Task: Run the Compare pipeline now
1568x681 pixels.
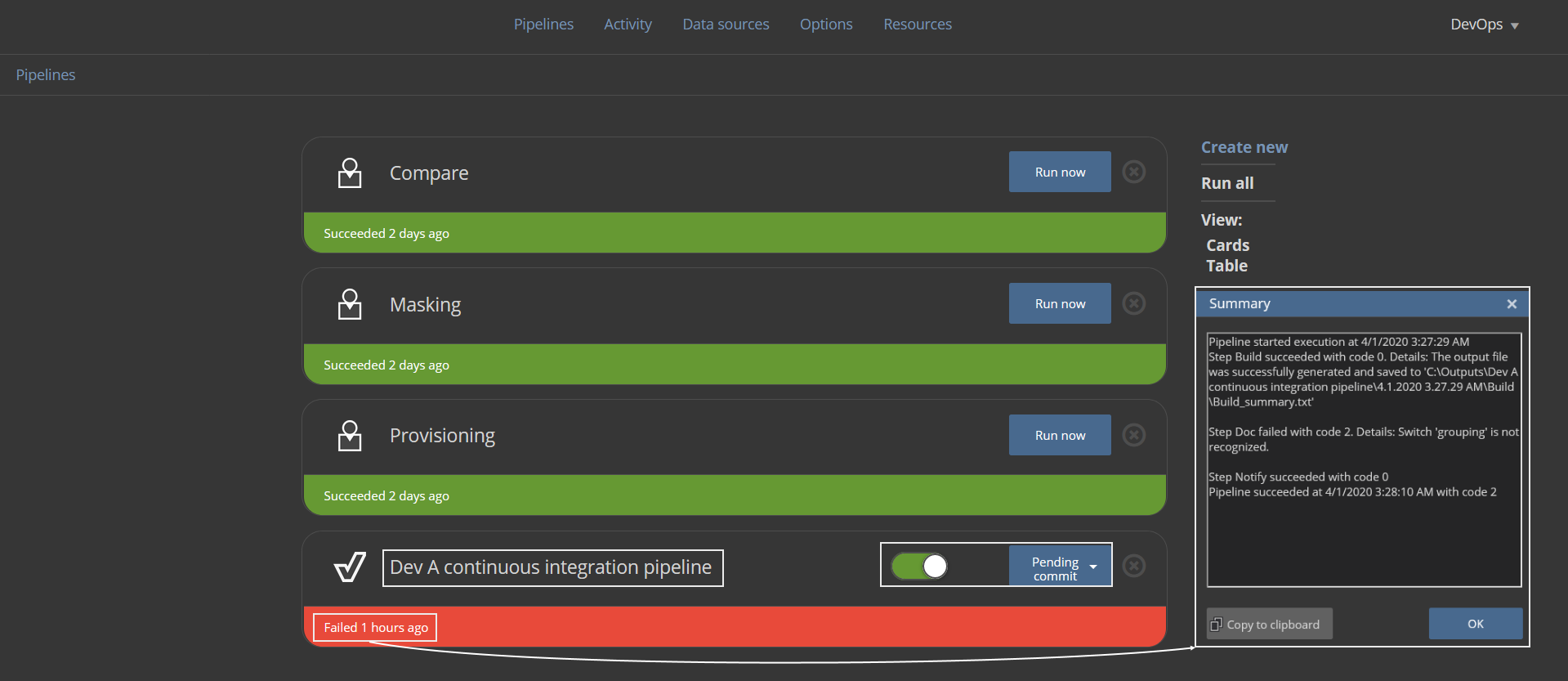Action: click(1060, 172)
